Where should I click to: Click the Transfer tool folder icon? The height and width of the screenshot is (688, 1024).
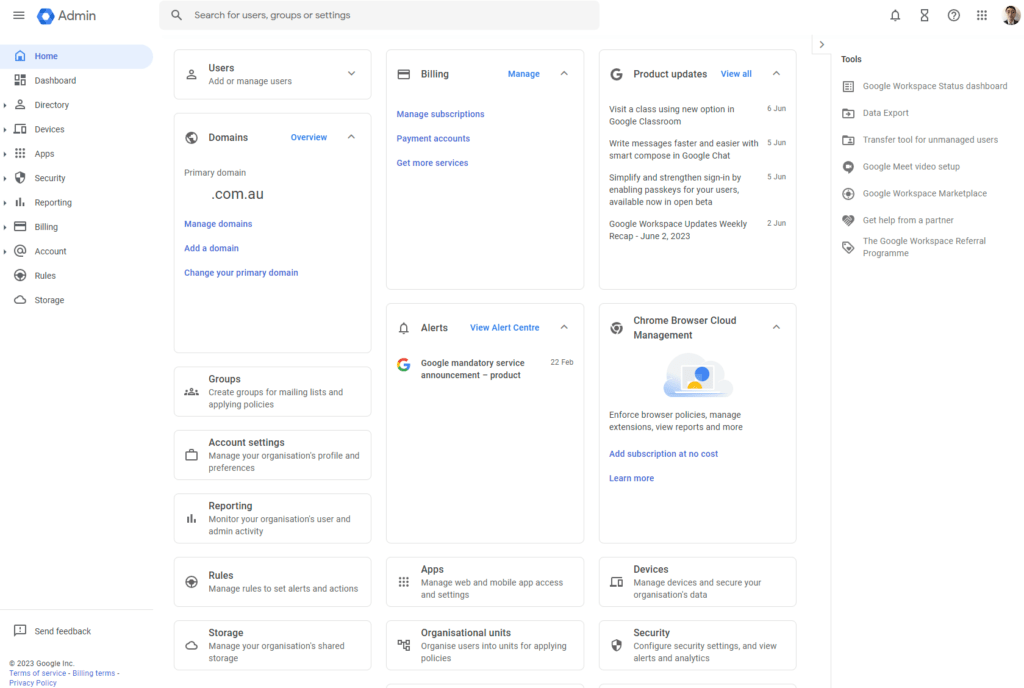pyautogui.click(x=848, y=140)
